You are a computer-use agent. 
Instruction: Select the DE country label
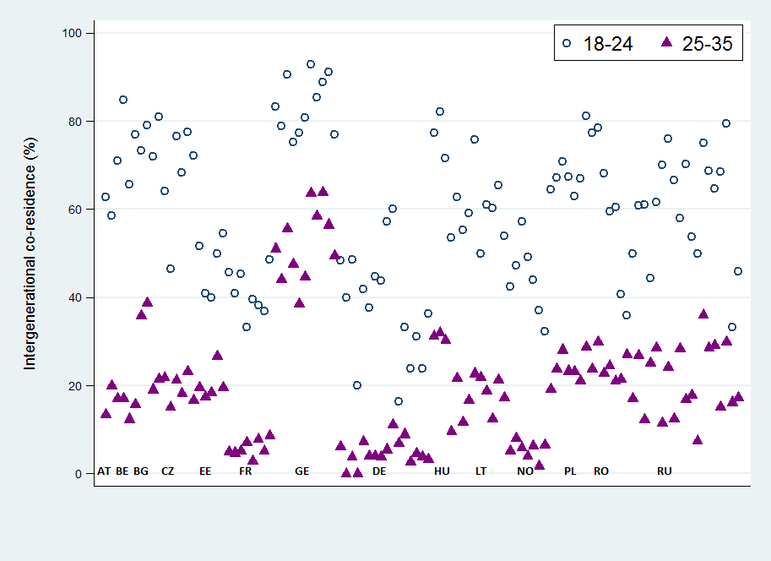(x=379, y=471)
